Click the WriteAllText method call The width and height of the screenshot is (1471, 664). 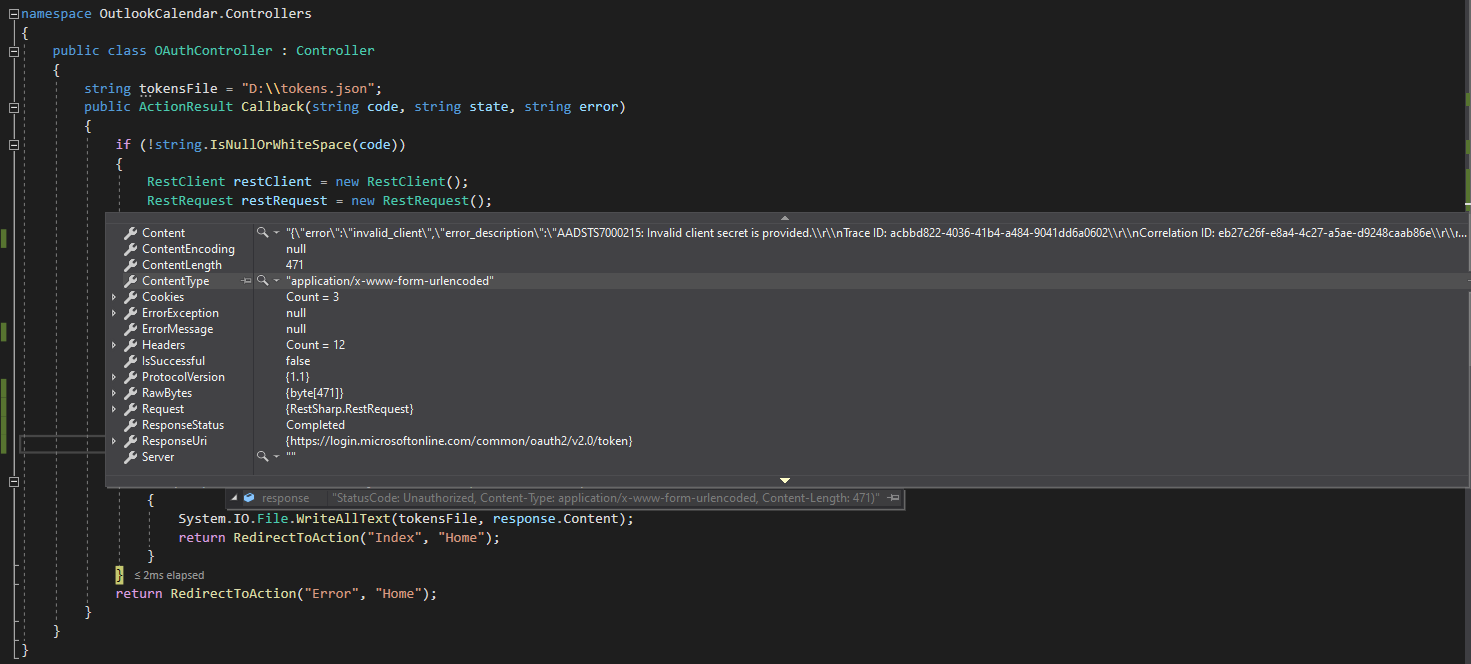pos(342,519)
